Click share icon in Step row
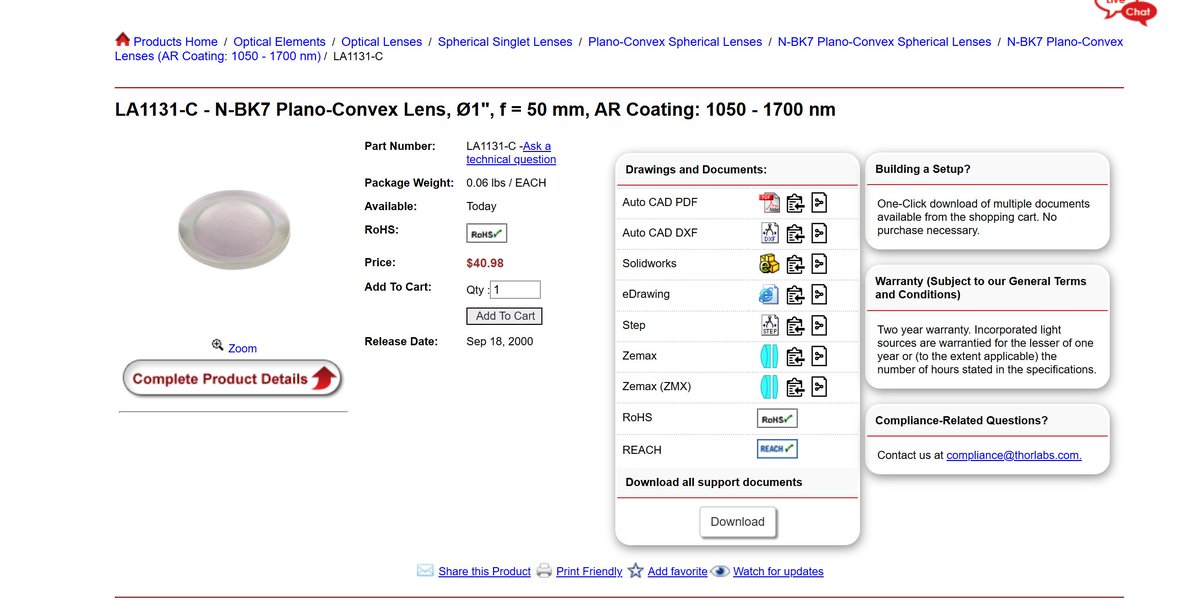Image resolution: width=1200 pixels, height=612 pixels. pos(819,326)
